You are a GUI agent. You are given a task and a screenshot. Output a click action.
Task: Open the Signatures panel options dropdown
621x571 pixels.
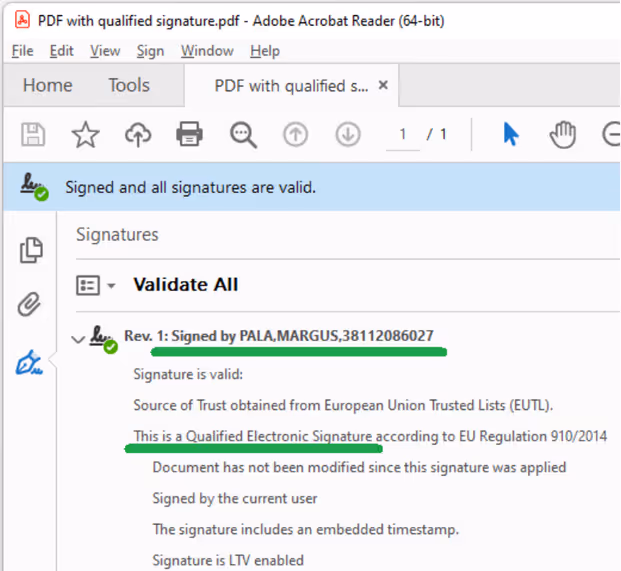95,285
